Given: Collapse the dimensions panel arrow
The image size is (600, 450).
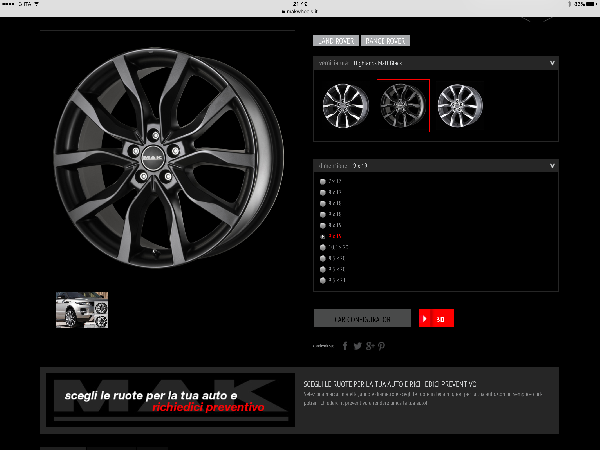Looking at the screenshot, I should click(x=552, y=166).
